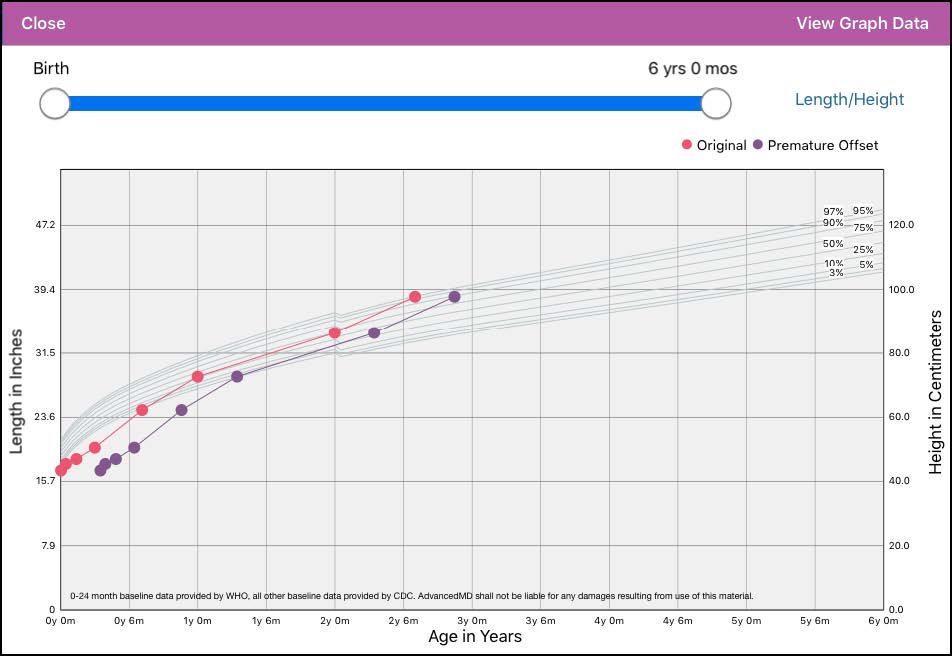952x656 pixels.
Task: Click the Birth slider handle
Action: point(55,103)
